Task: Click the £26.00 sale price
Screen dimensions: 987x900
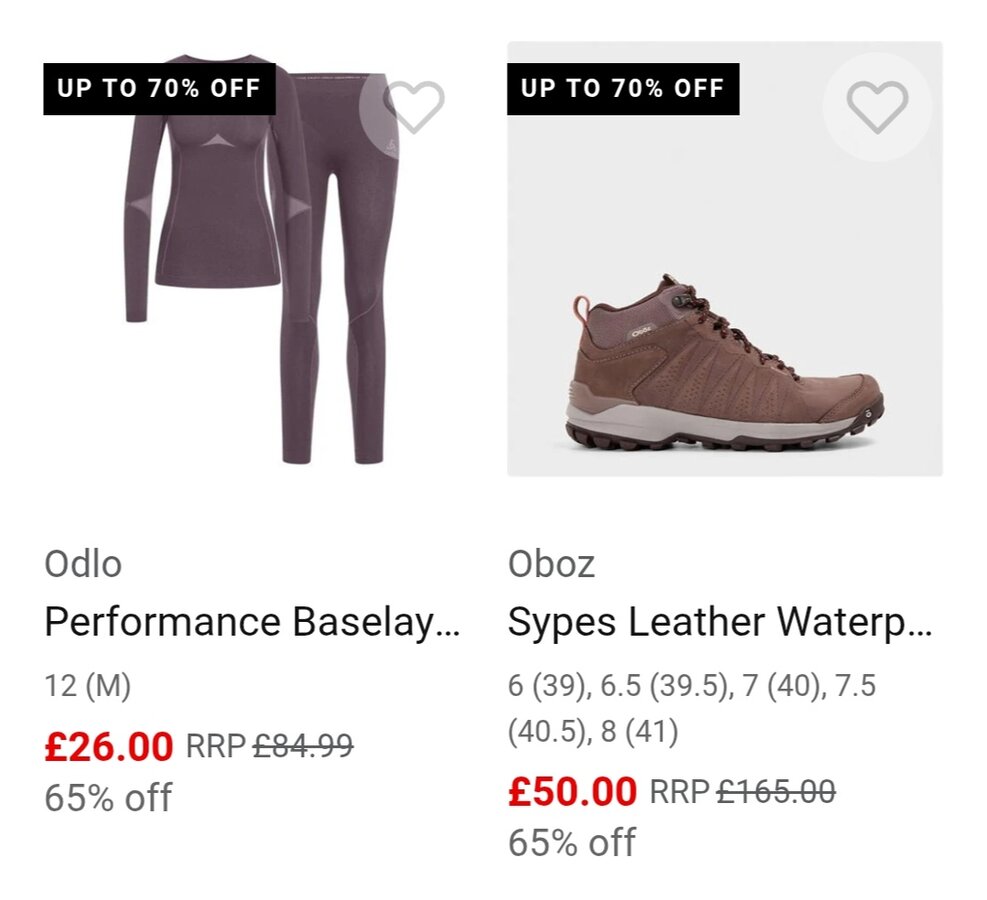Action: (x=109, y=745)
